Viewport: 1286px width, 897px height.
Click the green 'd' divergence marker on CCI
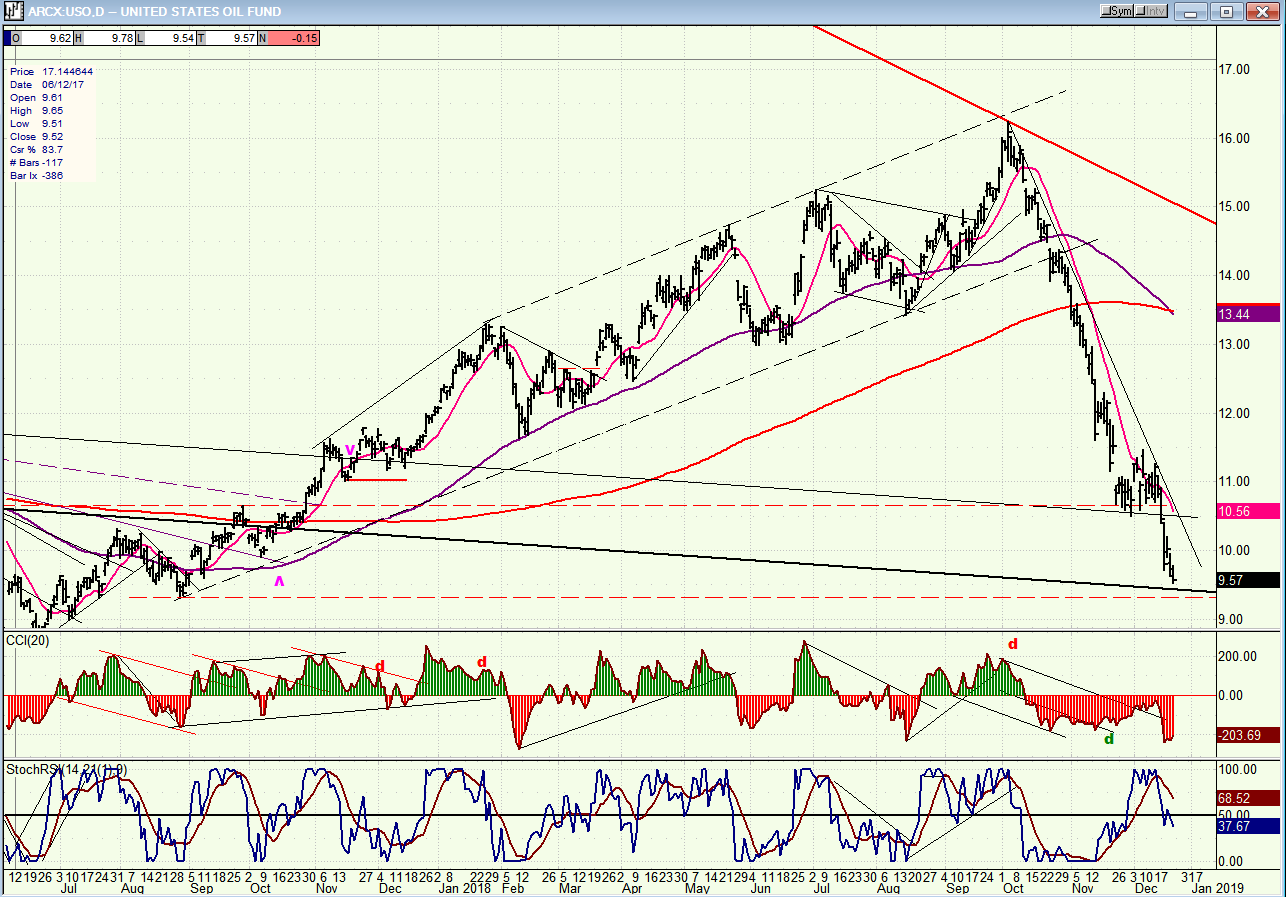pos(1108,739)
